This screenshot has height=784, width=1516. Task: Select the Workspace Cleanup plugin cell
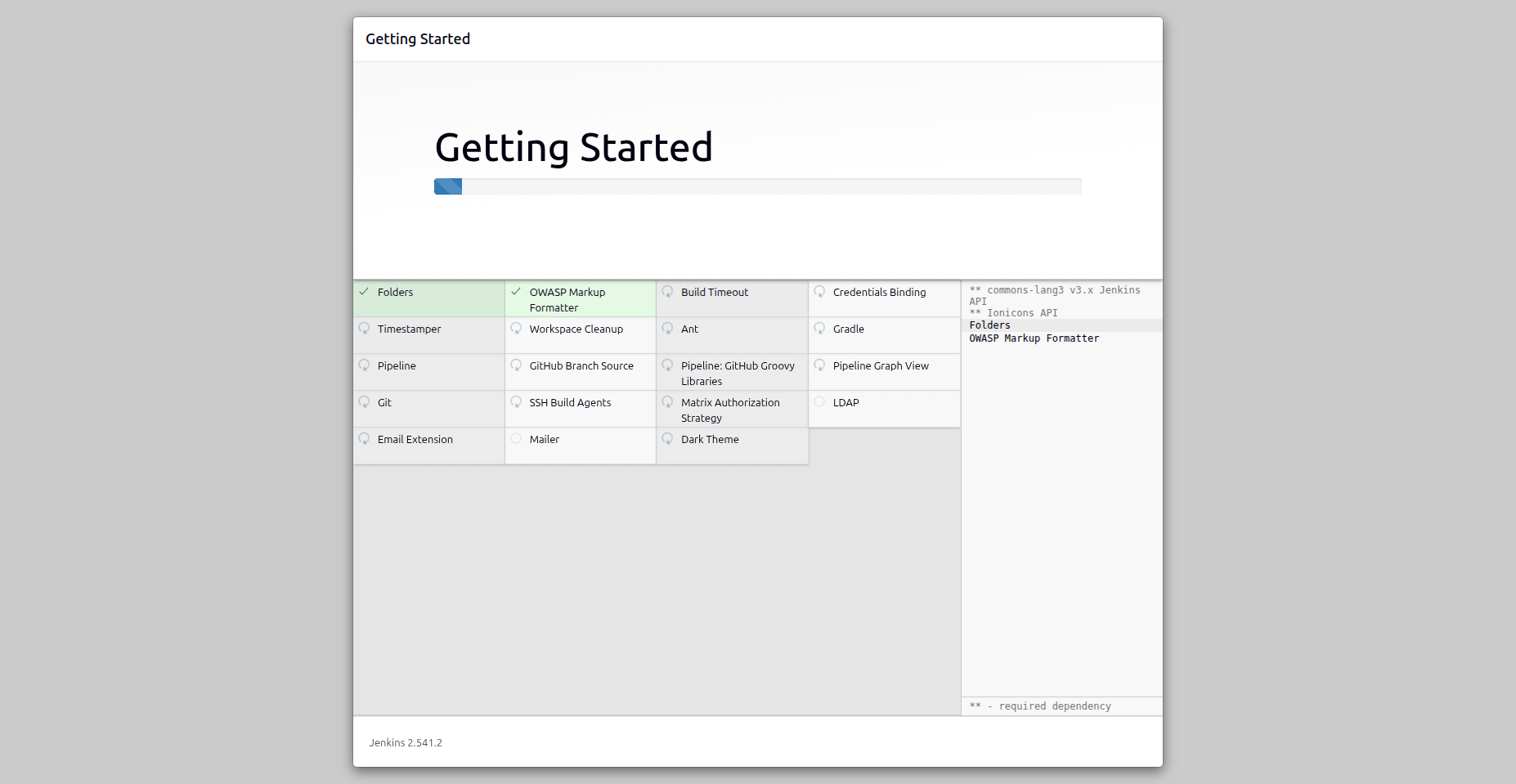(580, 335)
